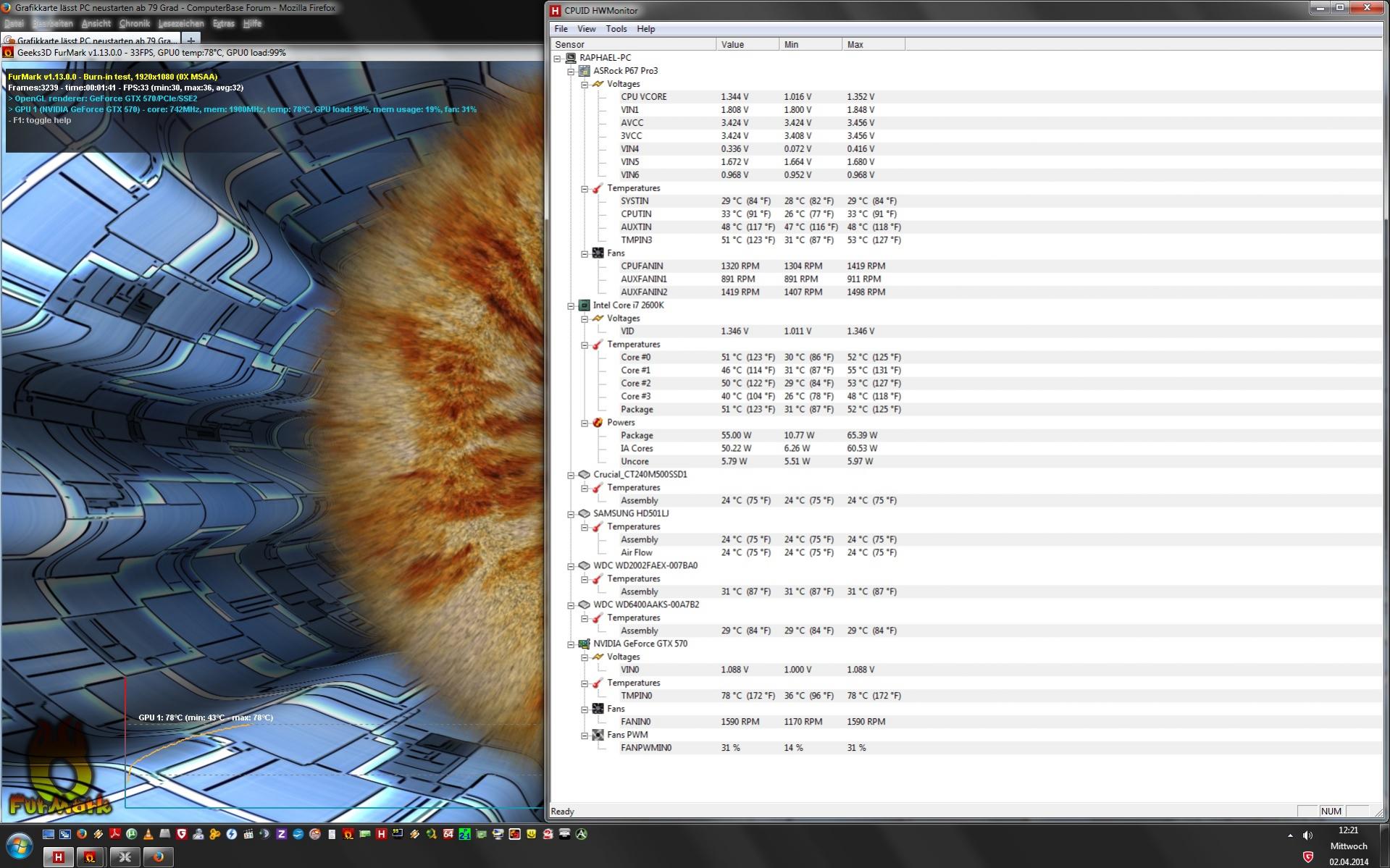This screenshot has height=868, width=1390.
Task: Click the 'NUM' status bar indicator
Action: (x=1331, y=812)
